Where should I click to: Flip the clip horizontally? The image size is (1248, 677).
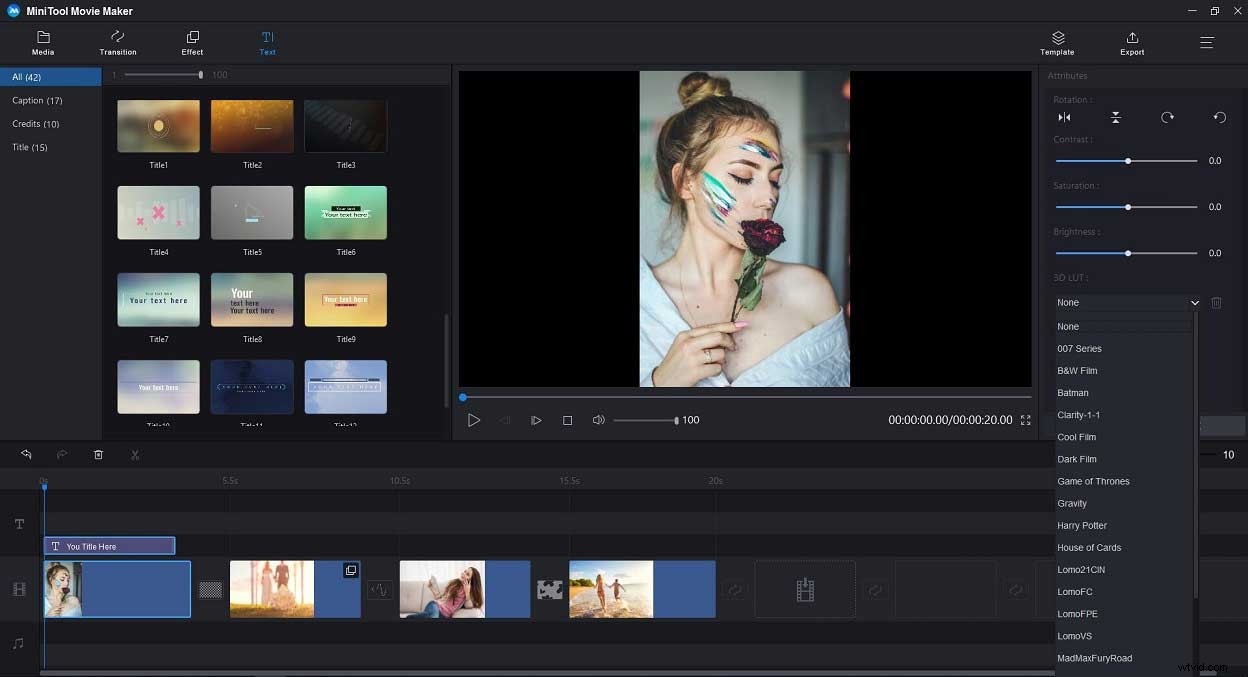(x=1065, y=117)
